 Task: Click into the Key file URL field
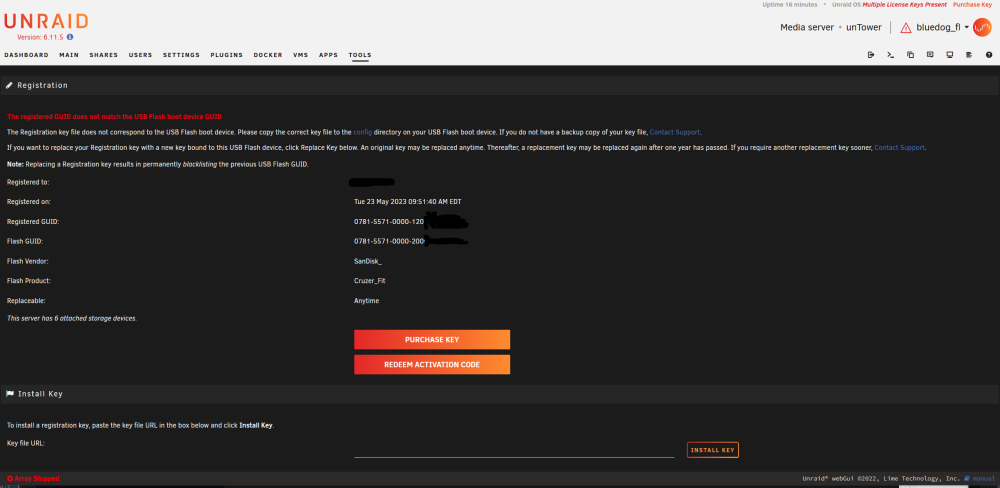coord(514,450)
